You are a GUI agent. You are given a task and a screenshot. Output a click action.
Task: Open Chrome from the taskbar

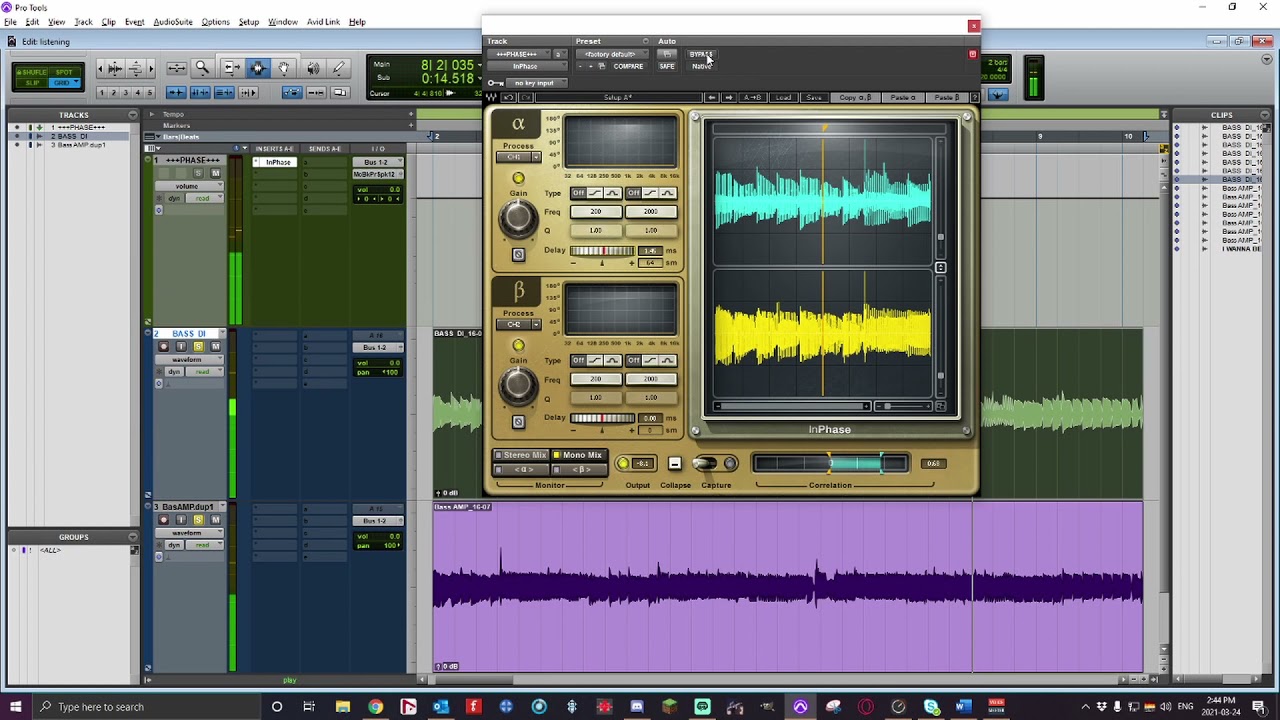[x=375, y=707]
